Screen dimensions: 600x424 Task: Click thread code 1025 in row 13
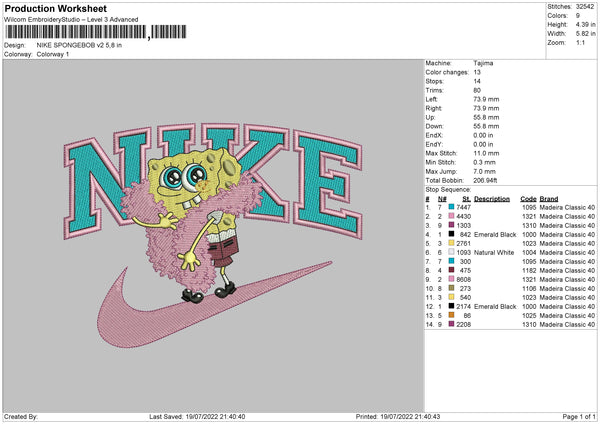(530, 315)
